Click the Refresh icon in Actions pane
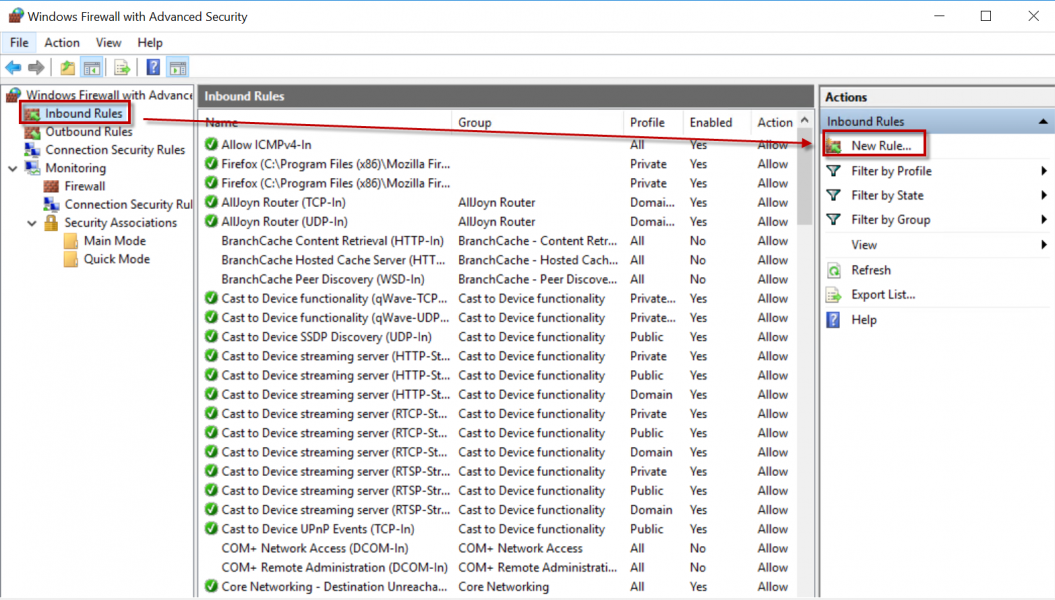 click(833, 270)
